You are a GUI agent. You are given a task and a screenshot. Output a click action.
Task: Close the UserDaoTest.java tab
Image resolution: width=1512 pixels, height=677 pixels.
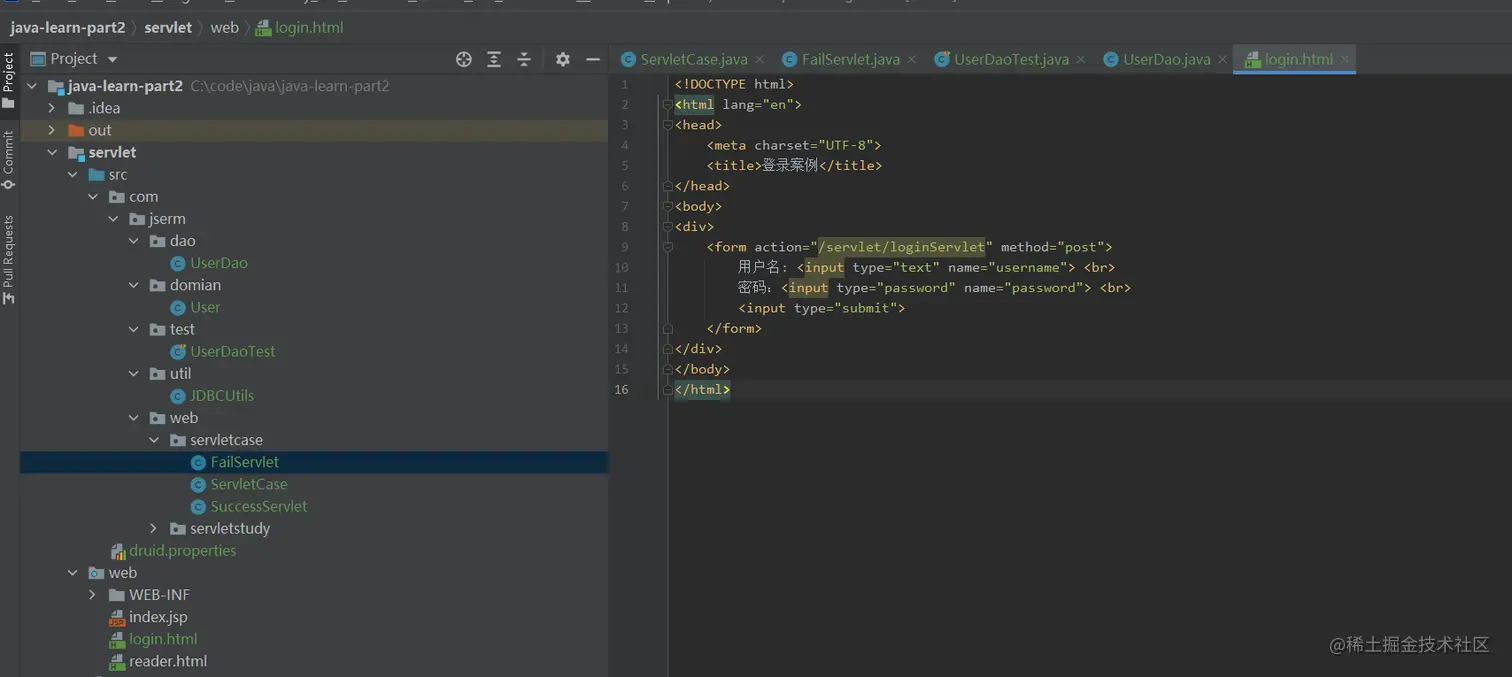(1081, 60)
